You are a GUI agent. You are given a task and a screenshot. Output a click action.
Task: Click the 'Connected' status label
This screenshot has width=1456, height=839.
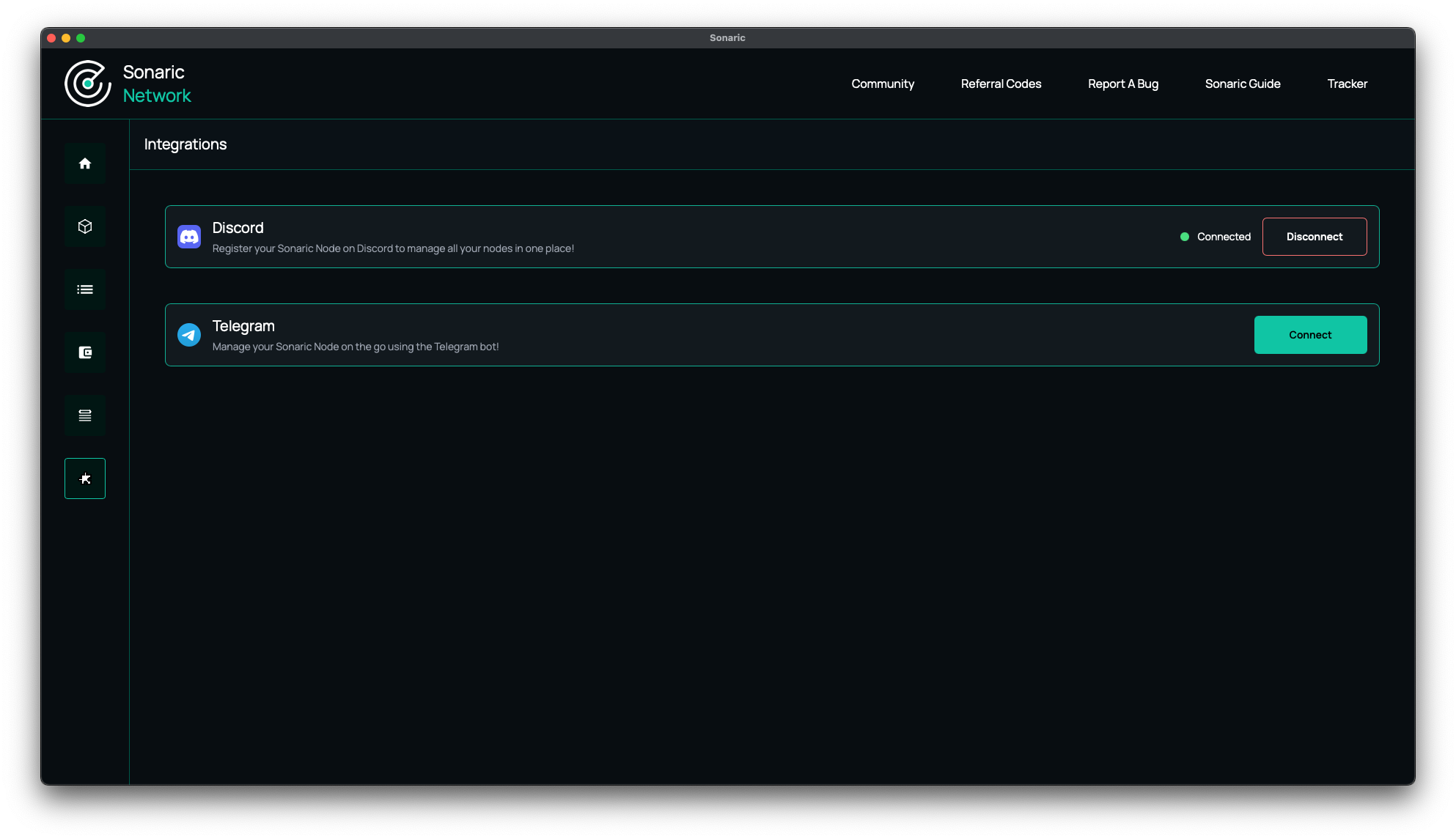coord(1224,237)
